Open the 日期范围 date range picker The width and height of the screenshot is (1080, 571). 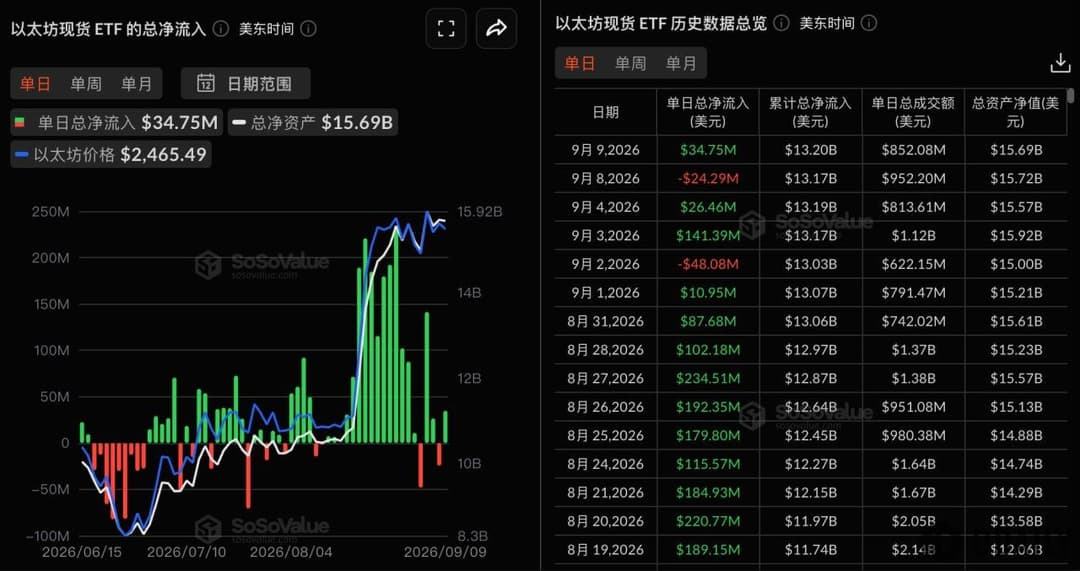[246, 84]
